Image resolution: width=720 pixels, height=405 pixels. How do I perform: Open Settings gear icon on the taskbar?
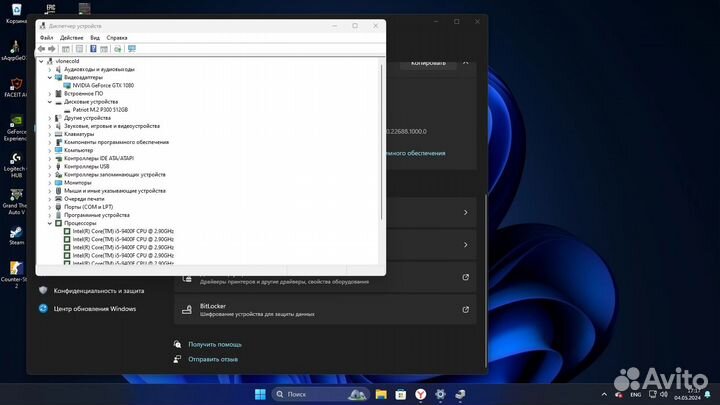440,394
